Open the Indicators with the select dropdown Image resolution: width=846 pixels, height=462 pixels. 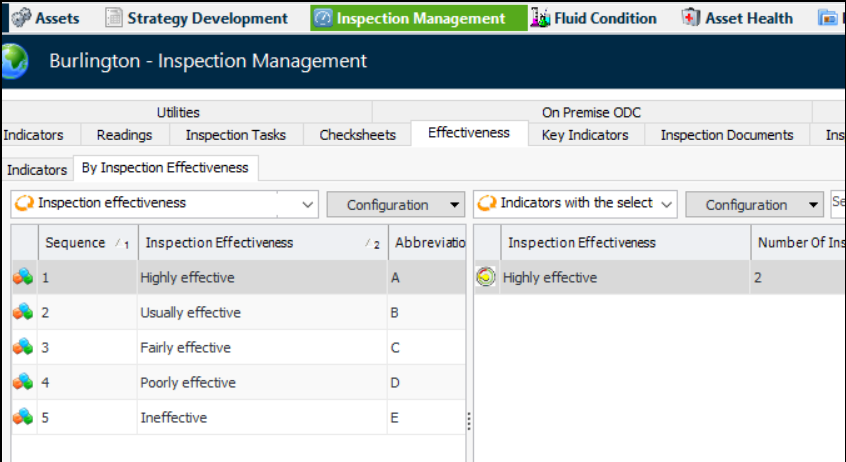(x=666, y=204)
